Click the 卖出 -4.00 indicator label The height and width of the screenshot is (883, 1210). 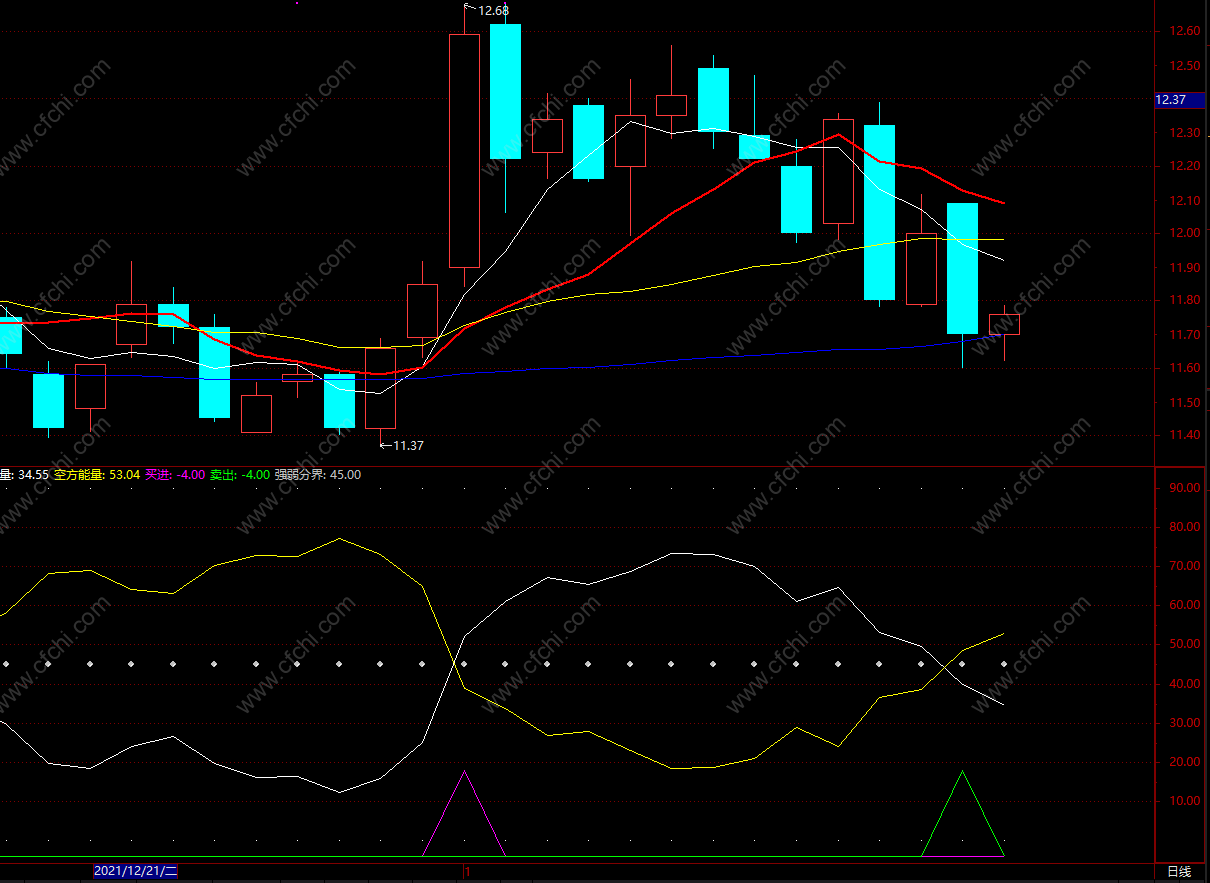click(x=239, y=475)
